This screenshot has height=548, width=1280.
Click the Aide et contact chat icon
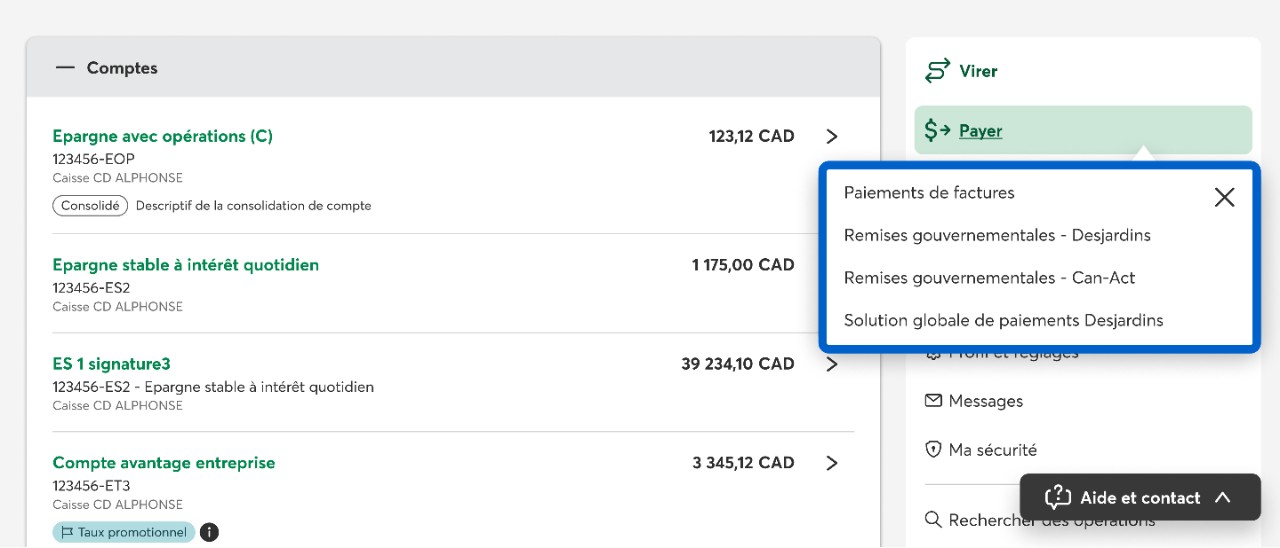pyautogui.click(x=1057, y=498)
